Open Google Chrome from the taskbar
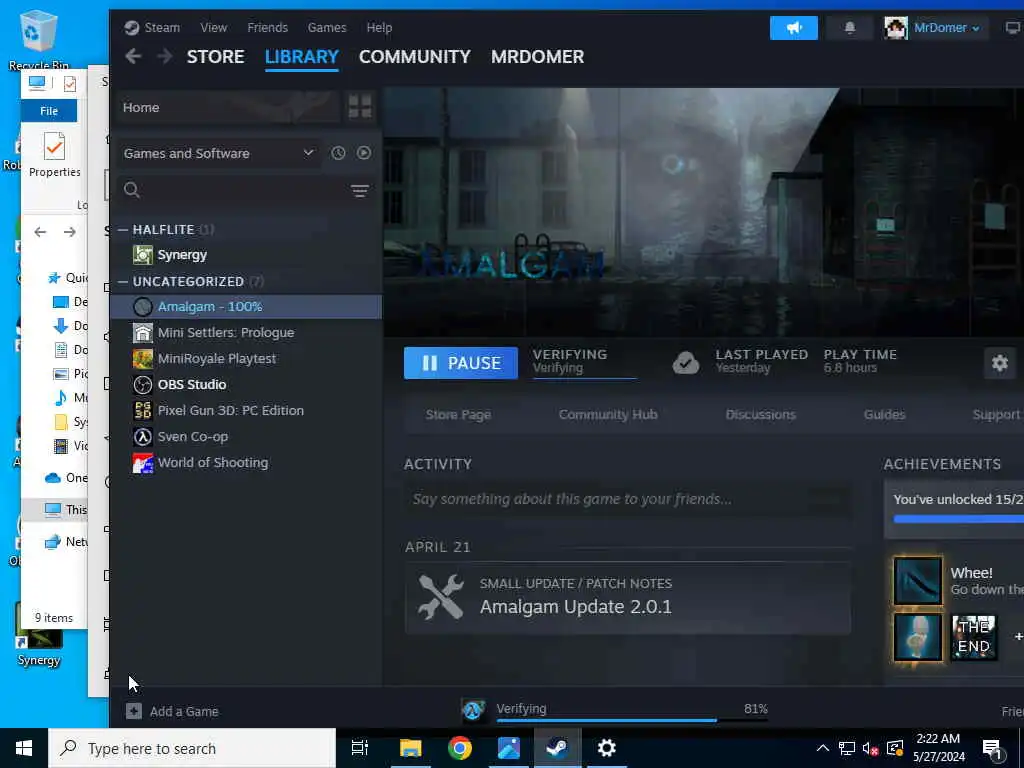This screenshot has height=768, width=1024. [460, 748]
